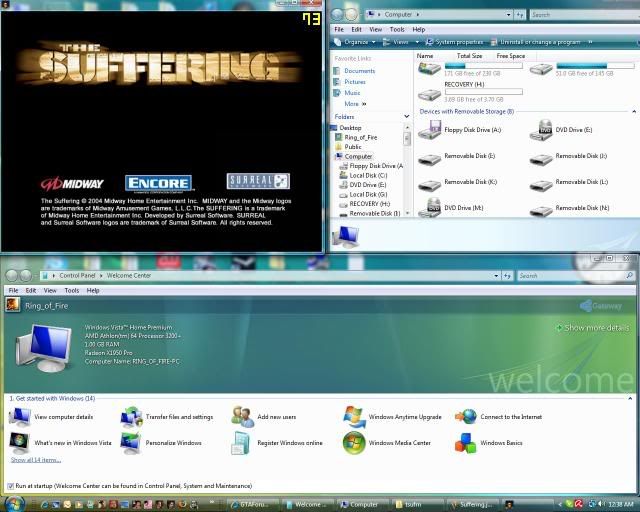
Task: Collapse Devices with Removable Storage group
Action: pos(633,111)
